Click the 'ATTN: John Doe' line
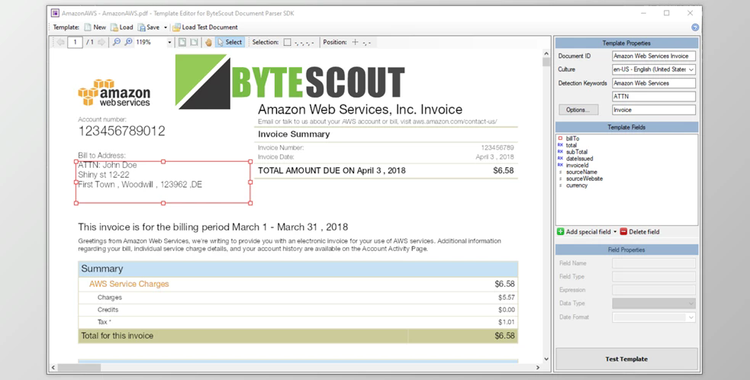 point(108,165)
